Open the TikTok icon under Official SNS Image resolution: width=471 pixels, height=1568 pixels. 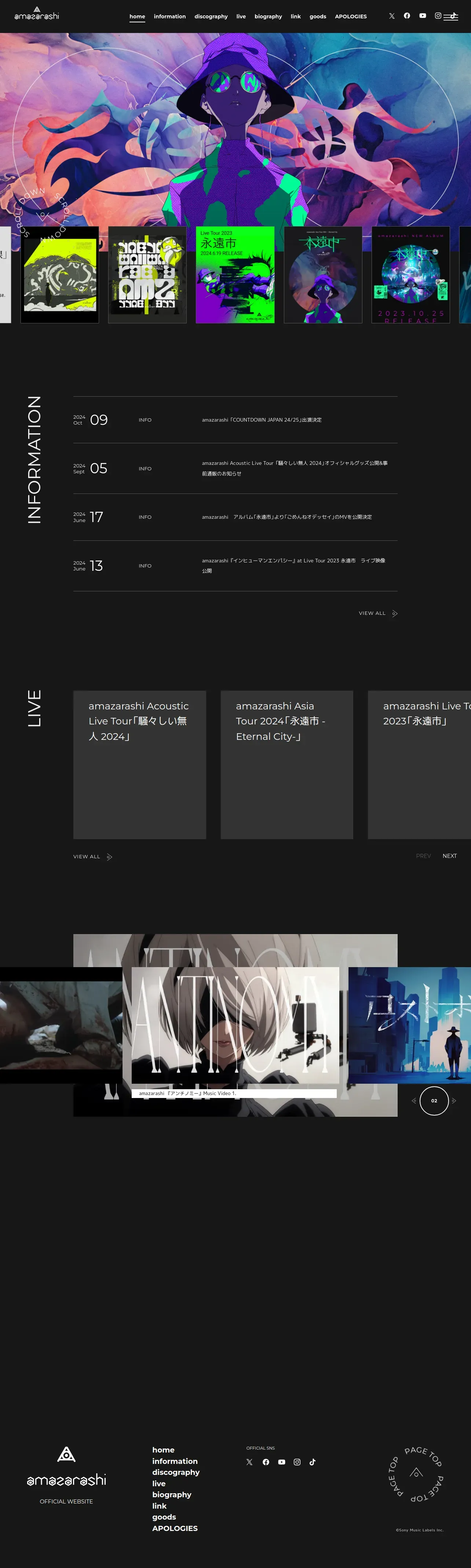tap(313, 1462)
